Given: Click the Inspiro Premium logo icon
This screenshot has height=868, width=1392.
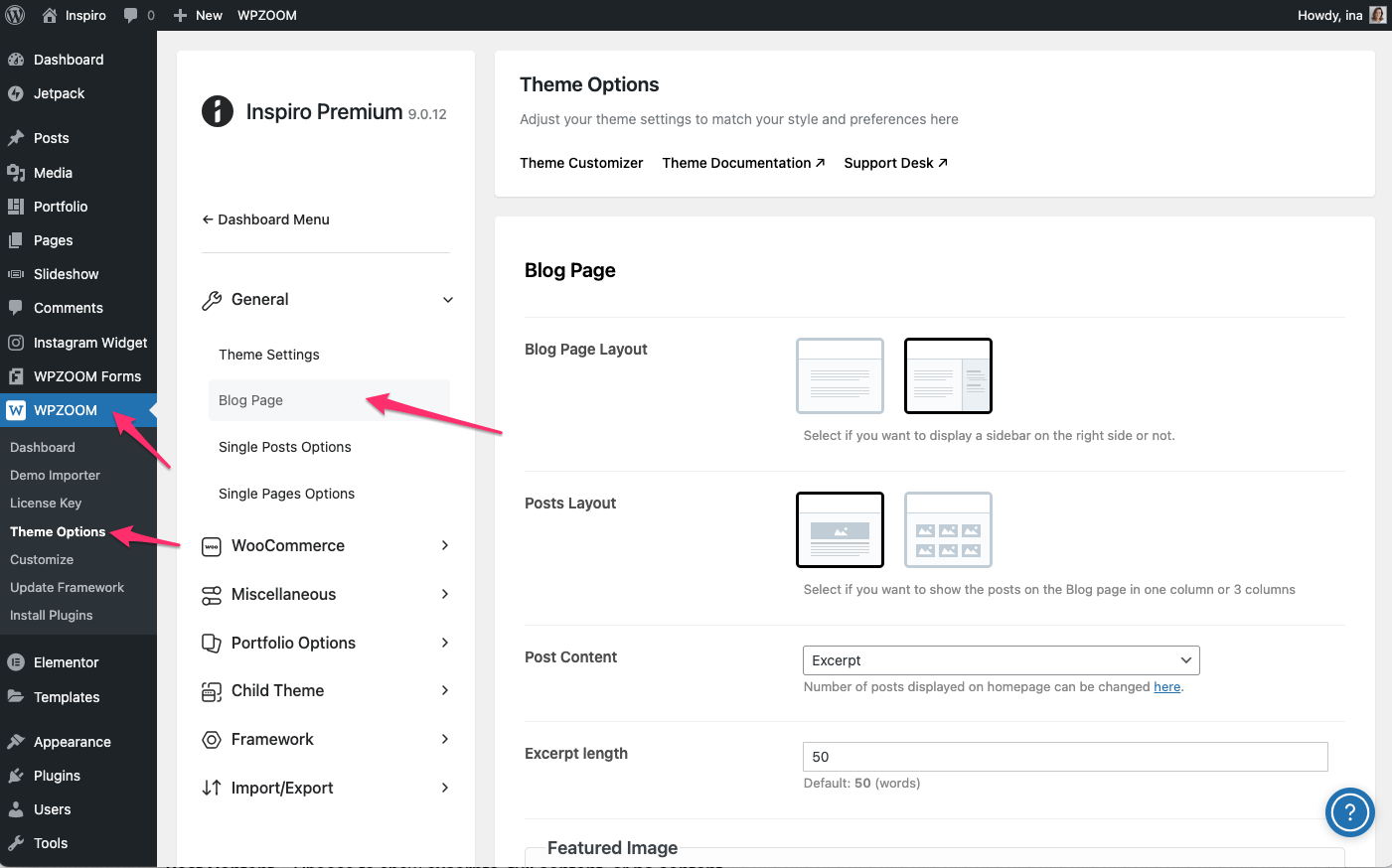Looking at the screenshot, I should 218,111.
